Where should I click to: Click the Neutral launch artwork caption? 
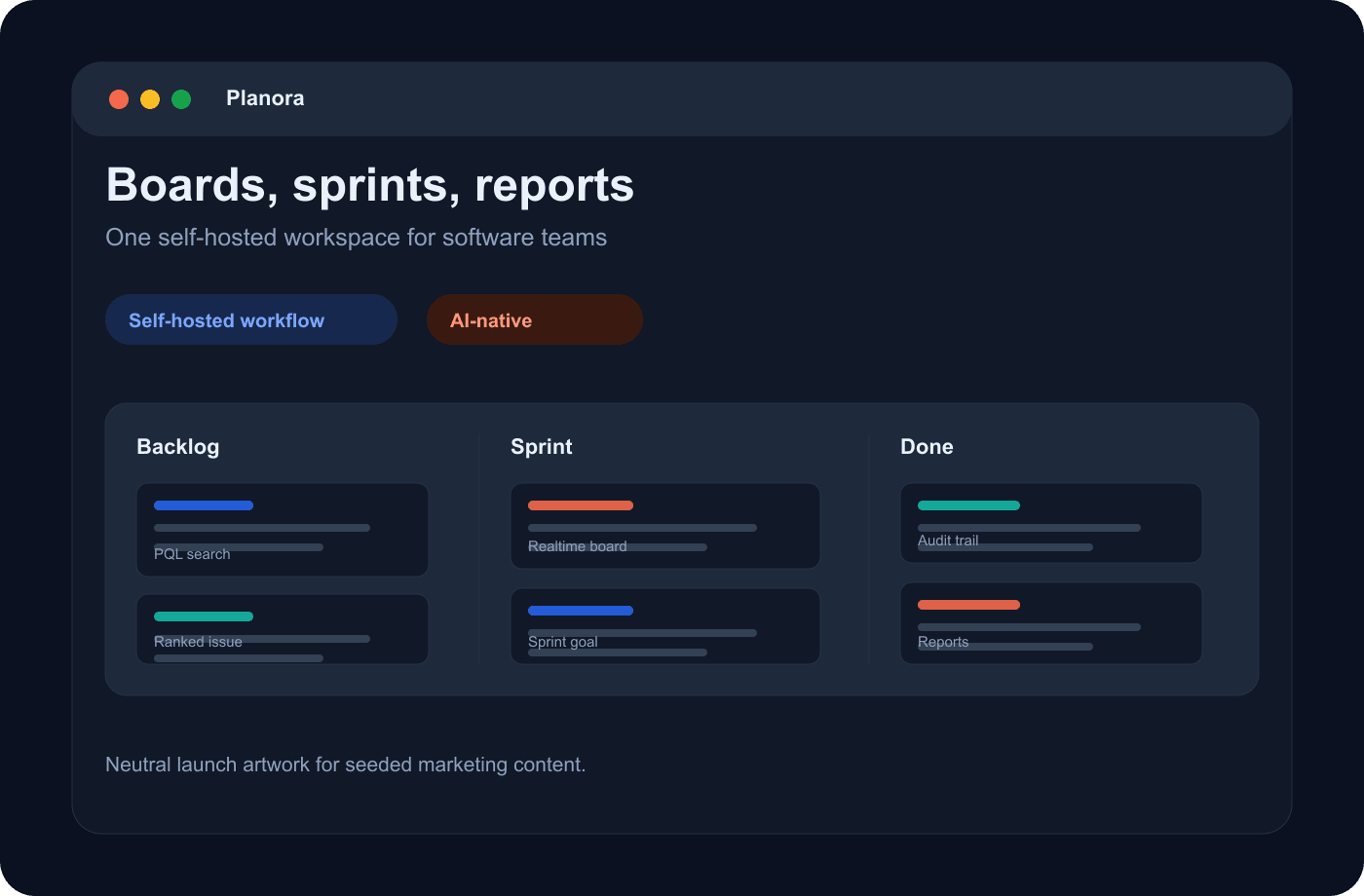[x=346, y=765]
